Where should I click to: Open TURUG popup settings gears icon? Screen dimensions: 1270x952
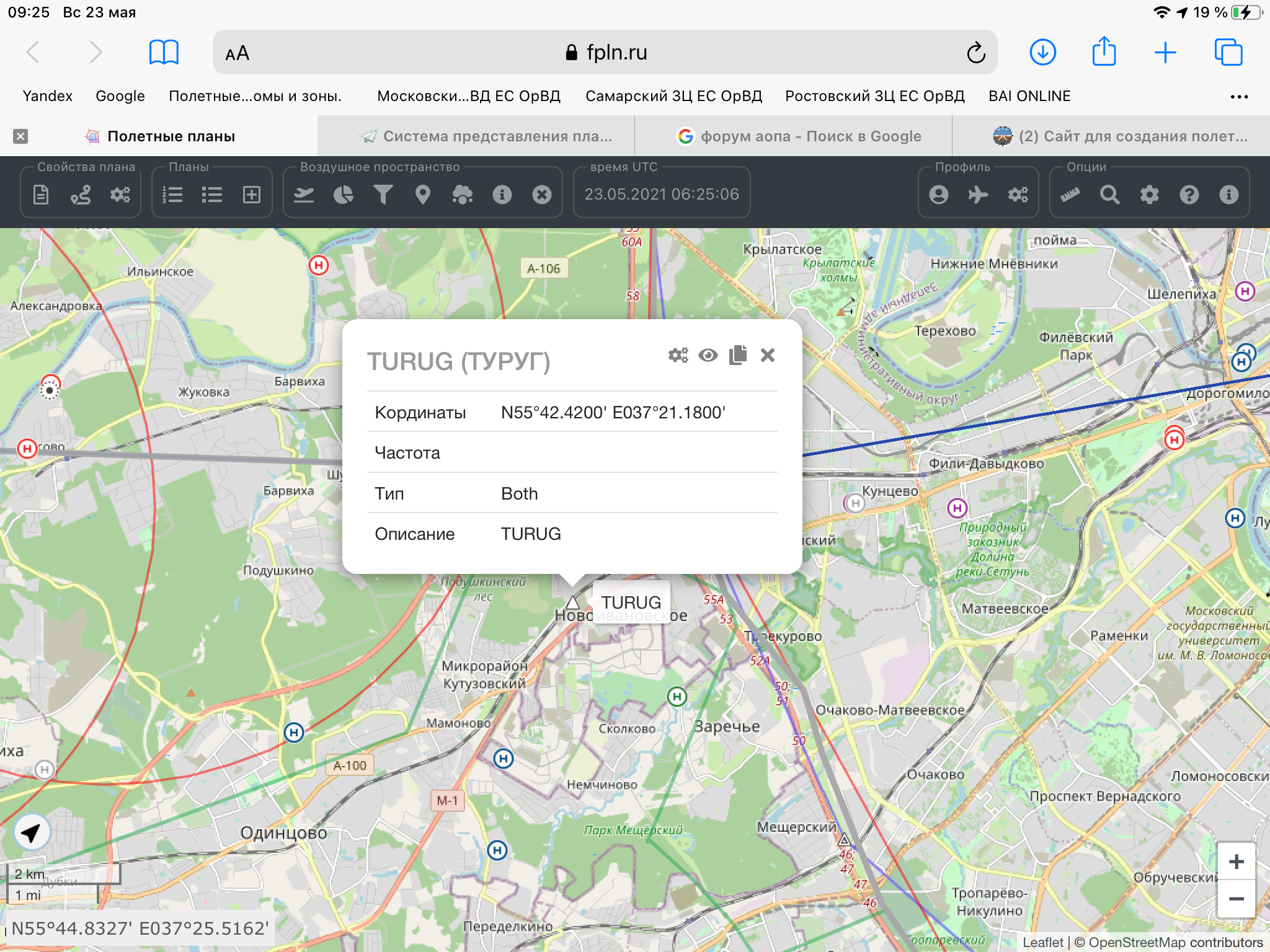[678, 355]
